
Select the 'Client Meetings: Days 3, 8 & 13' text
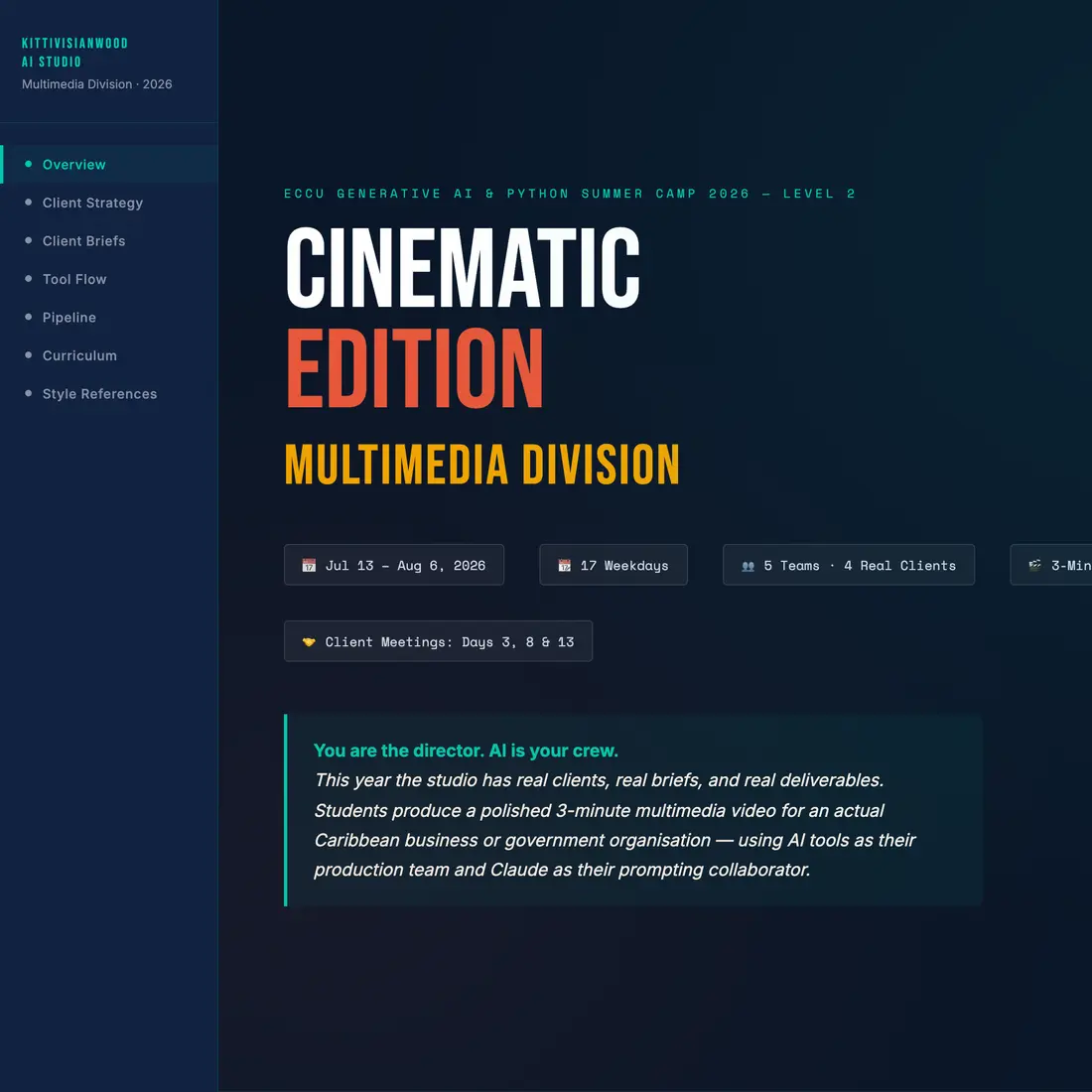[x=450, y=642]
